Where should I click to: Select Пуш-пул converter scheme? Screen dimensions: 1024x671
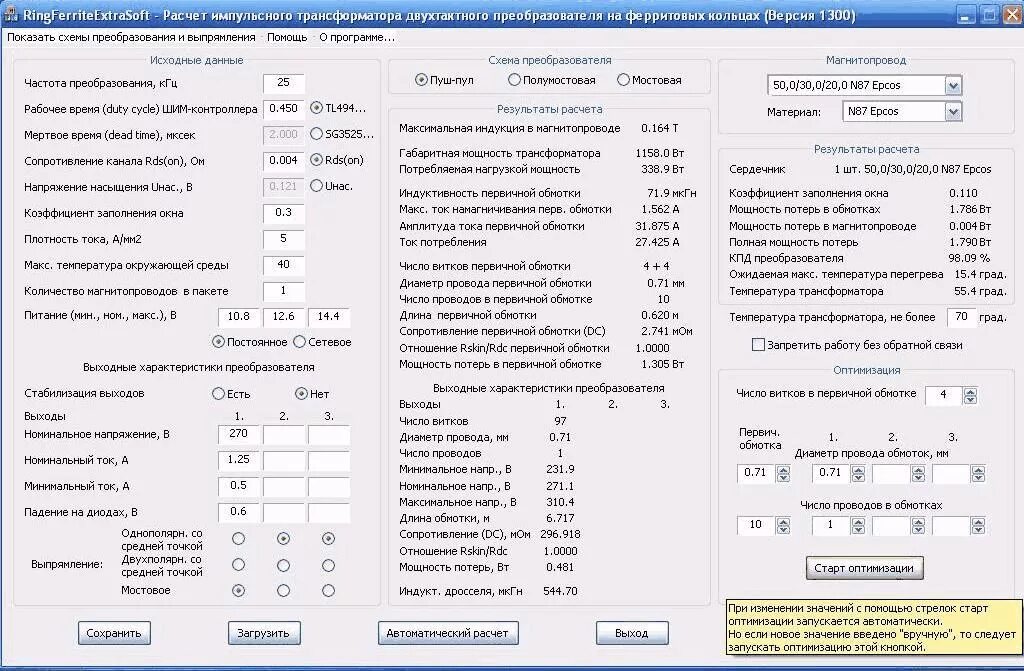(x=421, y=80)
